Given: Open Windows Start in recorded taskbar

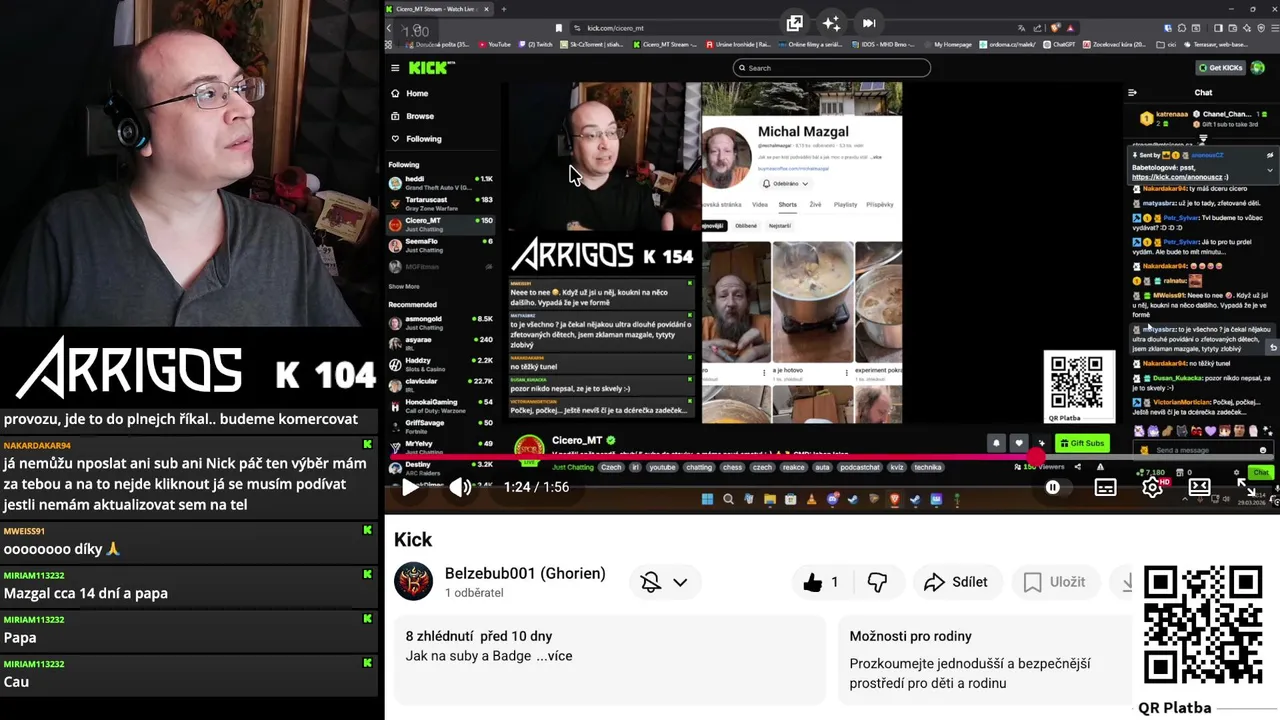Looking at the screenshot, I should coord(708,499).
